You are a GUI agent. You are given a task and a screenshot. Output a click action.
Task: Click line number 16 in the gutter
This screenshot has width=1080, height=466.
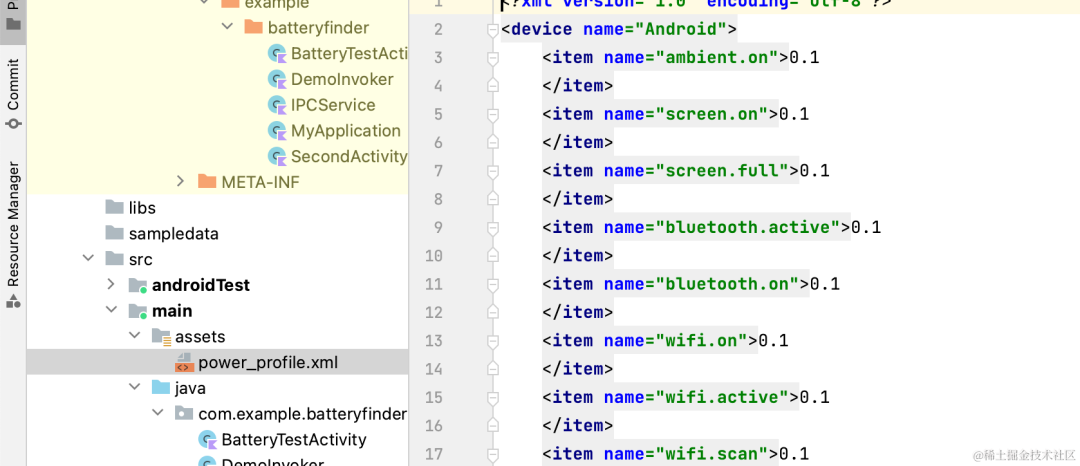434,425
